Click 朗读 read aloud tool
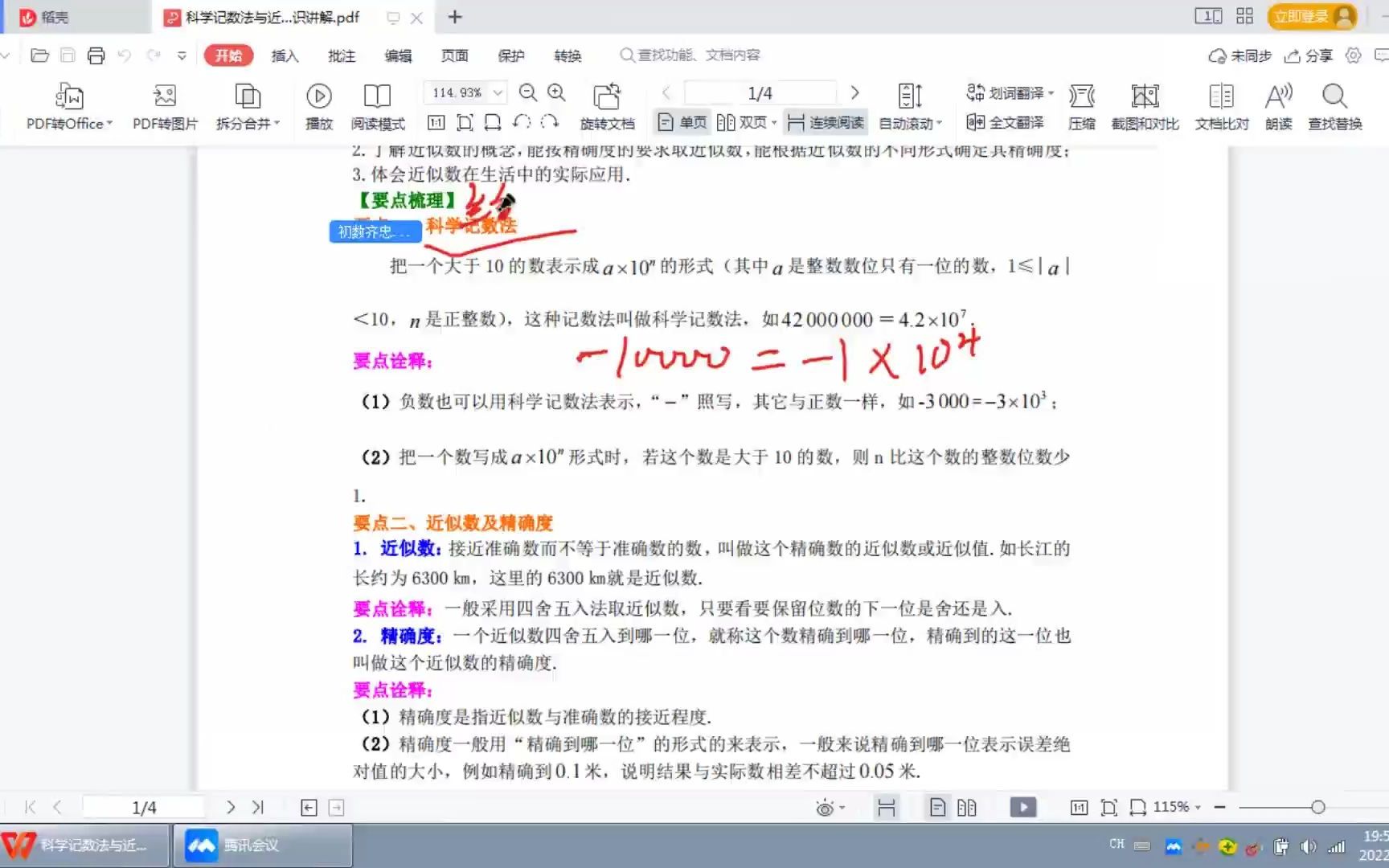 tap(1279, 106)
